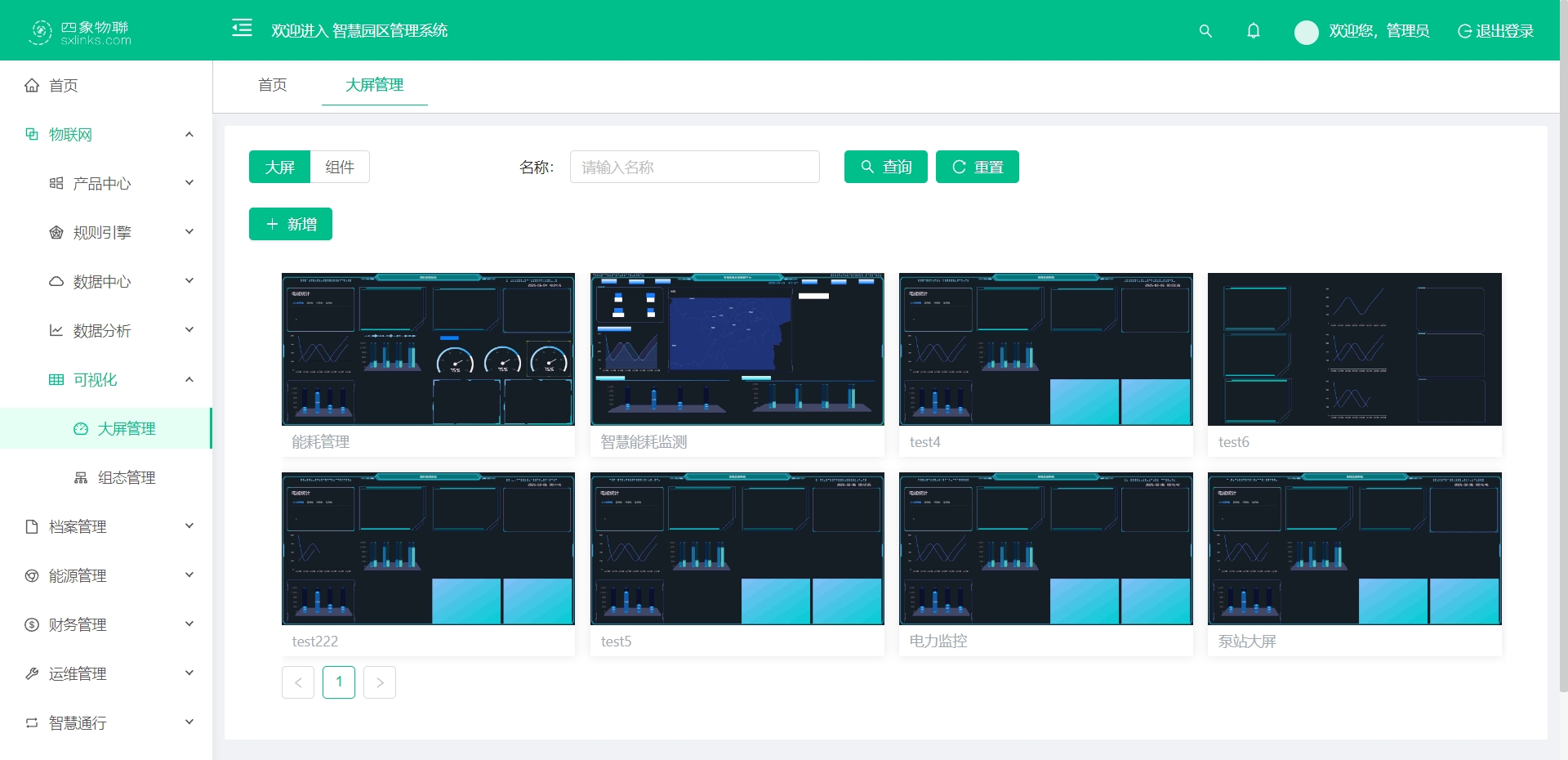
Task: Click the 四象物聯 logo
Action: click(80, 32)
